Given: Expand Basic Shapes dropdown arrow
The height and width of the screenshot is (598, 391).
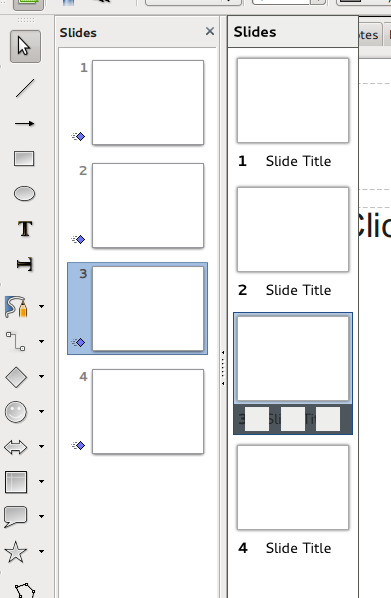Looking at the screenshot, I should 42,376.
